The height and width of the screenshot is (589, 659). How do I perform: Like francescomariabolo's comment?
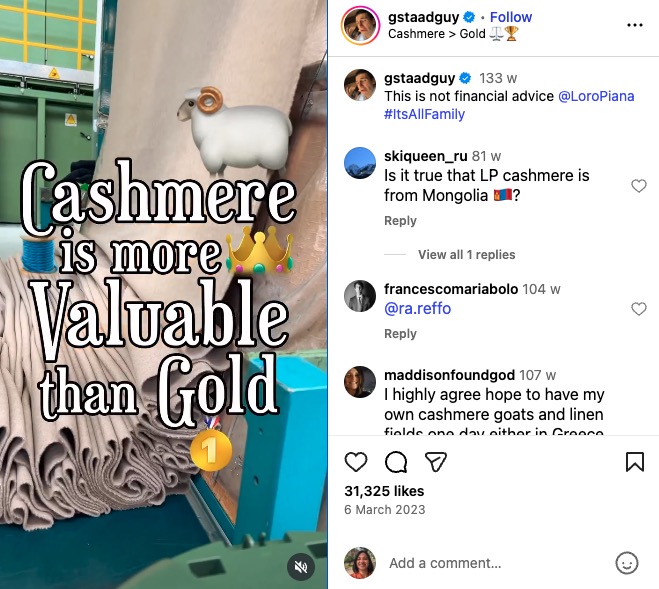pos(639,309)
